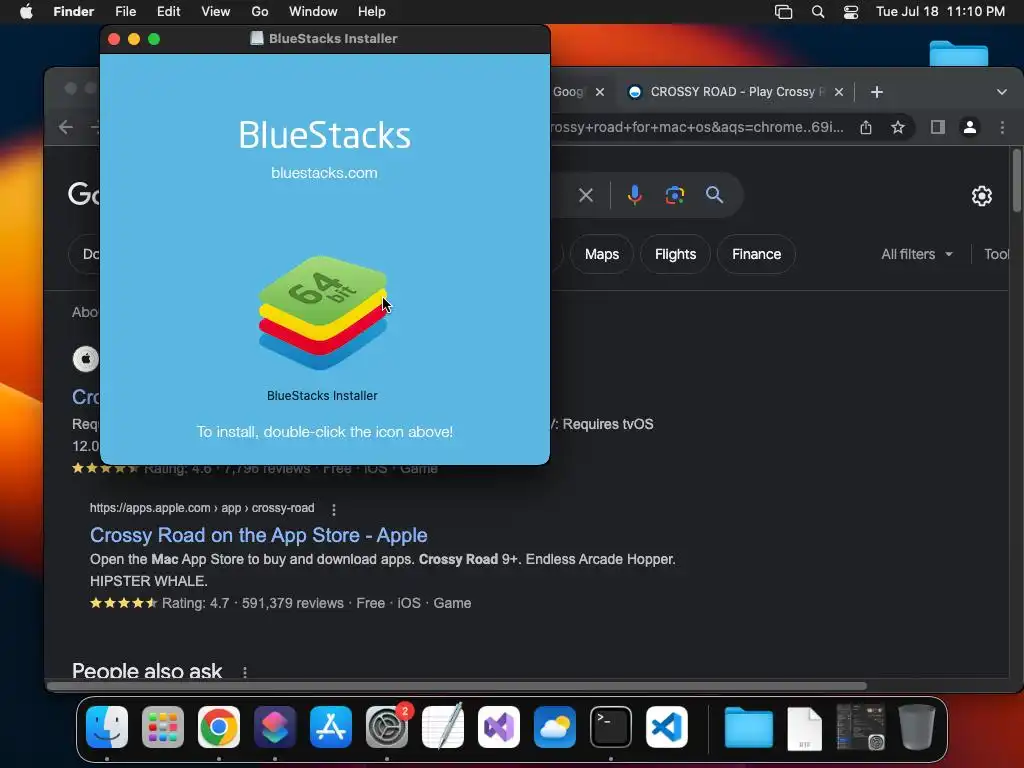The height and width of the screenshot is (768, 1024).
Task: Select the Maps search filter
Action: (x=601, y=254)
